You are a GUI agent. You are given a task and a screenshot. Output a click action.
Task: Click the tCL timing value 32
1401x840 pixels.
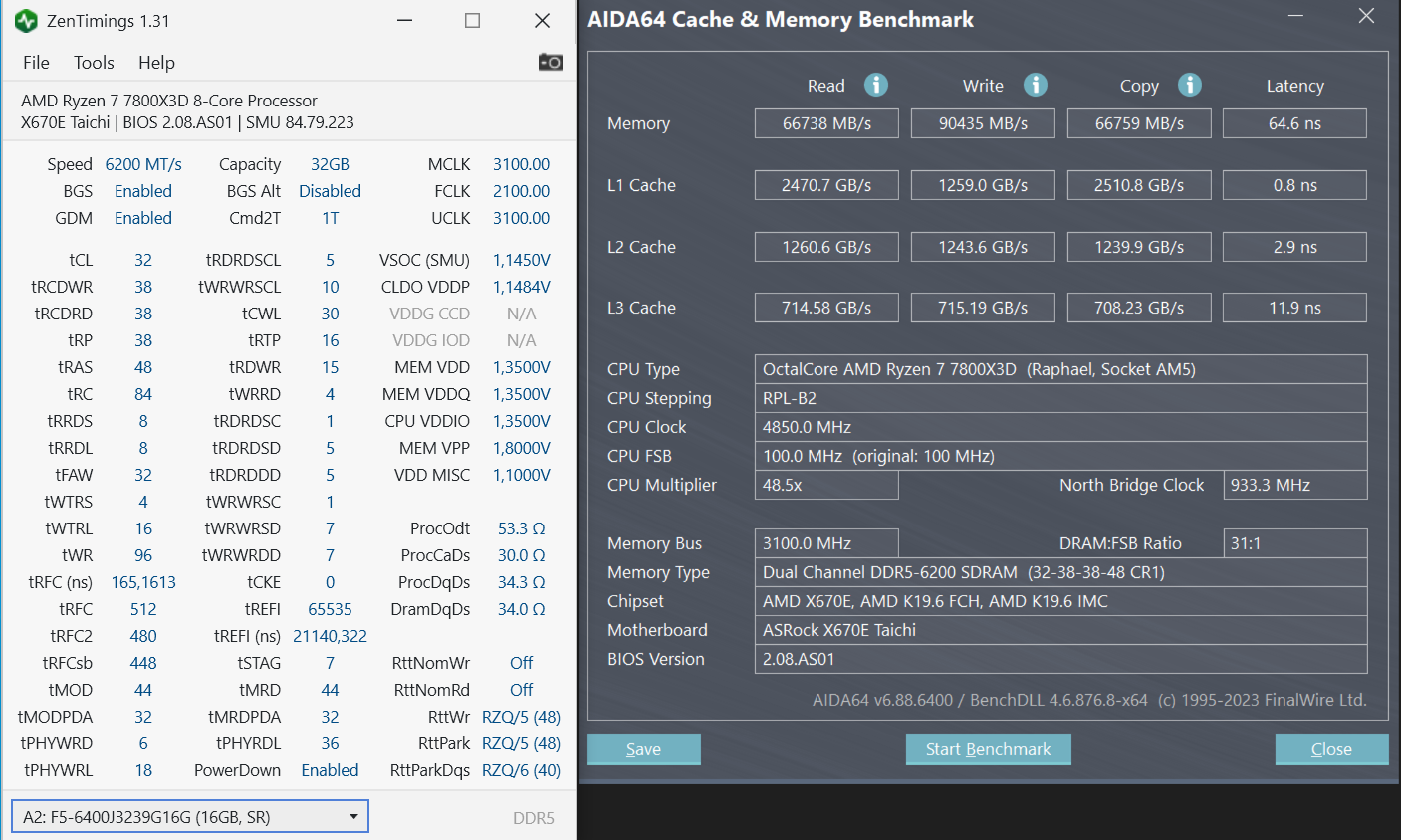click(x=143, y=260)
